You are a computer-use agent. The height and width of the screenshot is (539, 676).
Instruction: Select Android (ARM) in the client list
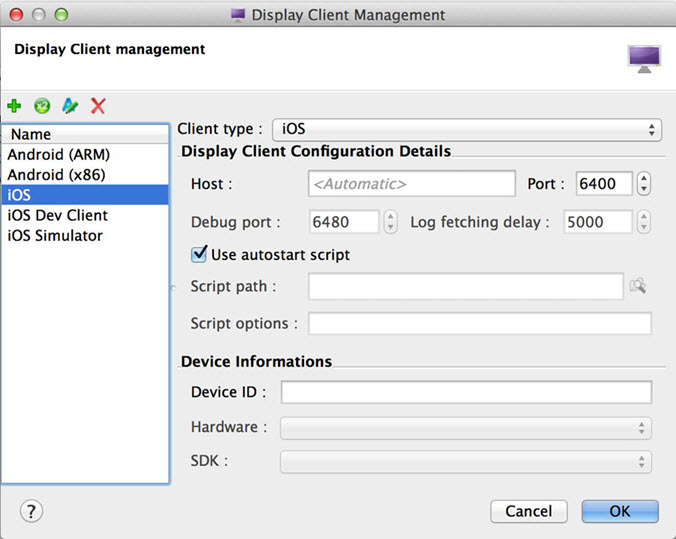85,154
